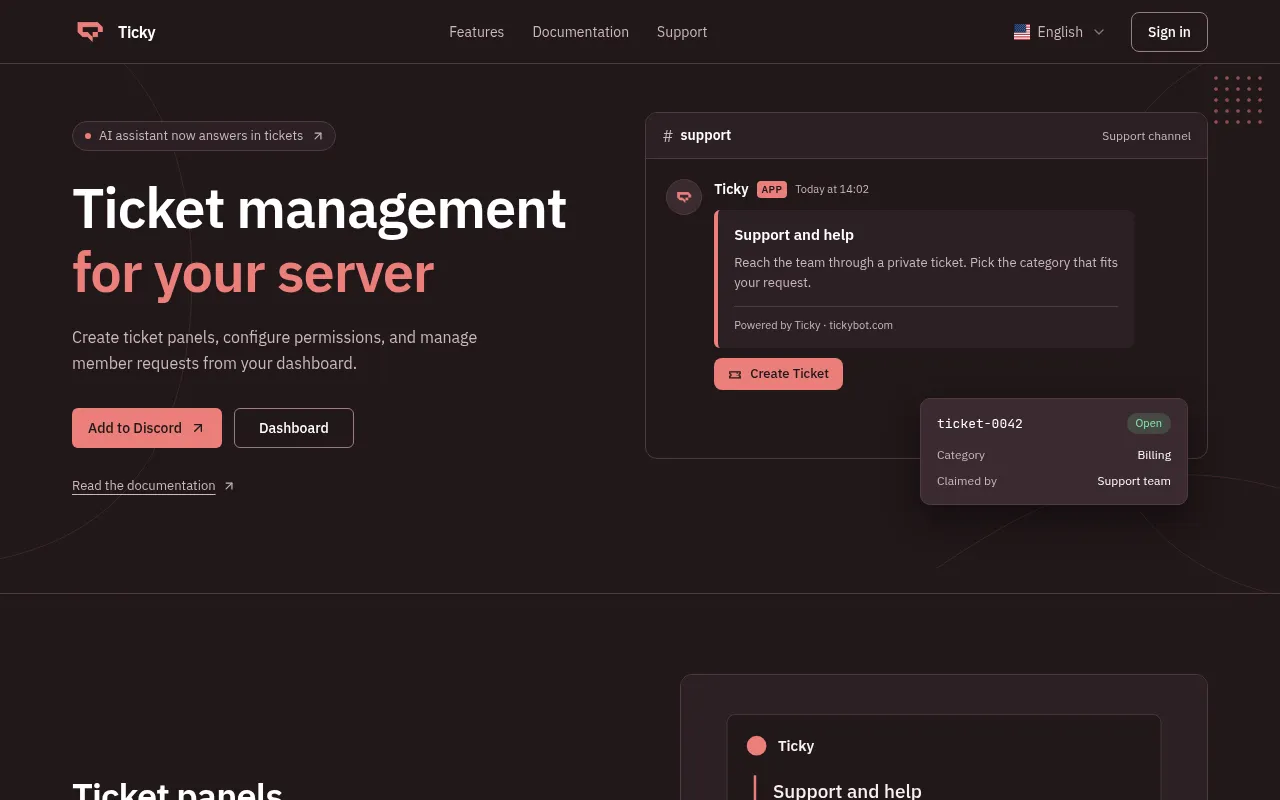This screenshot has width=1280, height=800.
Task: Click the Support channel label
Action: click(x=1146, y=136)
